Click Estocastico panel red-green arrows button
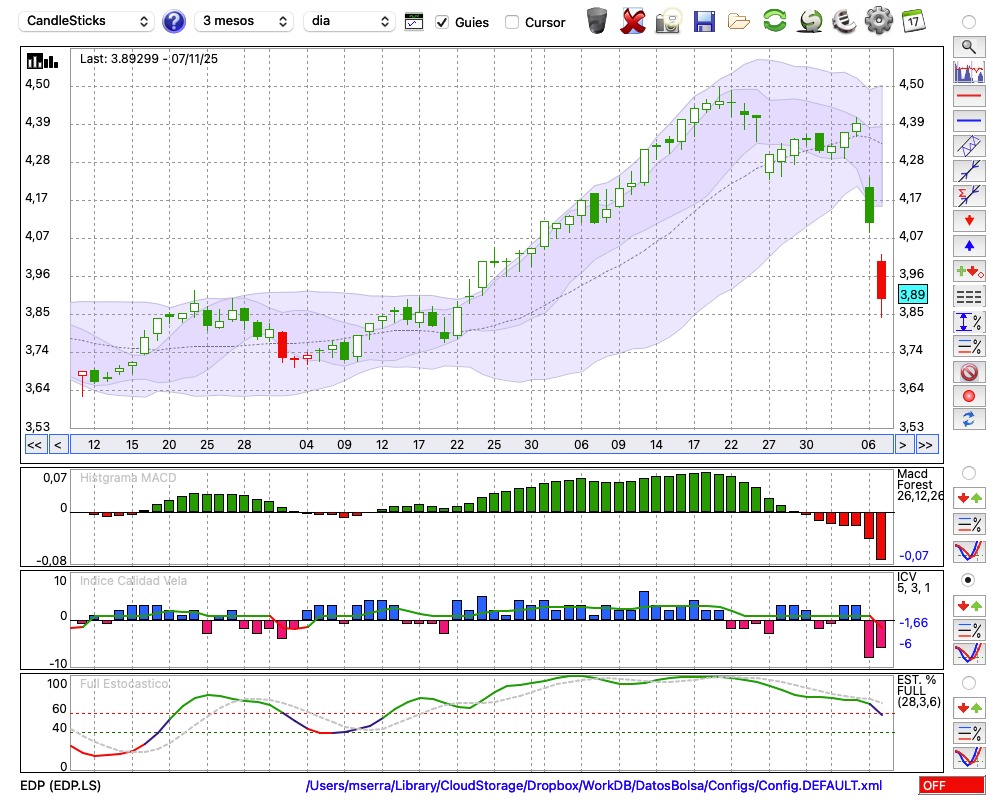 (x=969, y=707)
